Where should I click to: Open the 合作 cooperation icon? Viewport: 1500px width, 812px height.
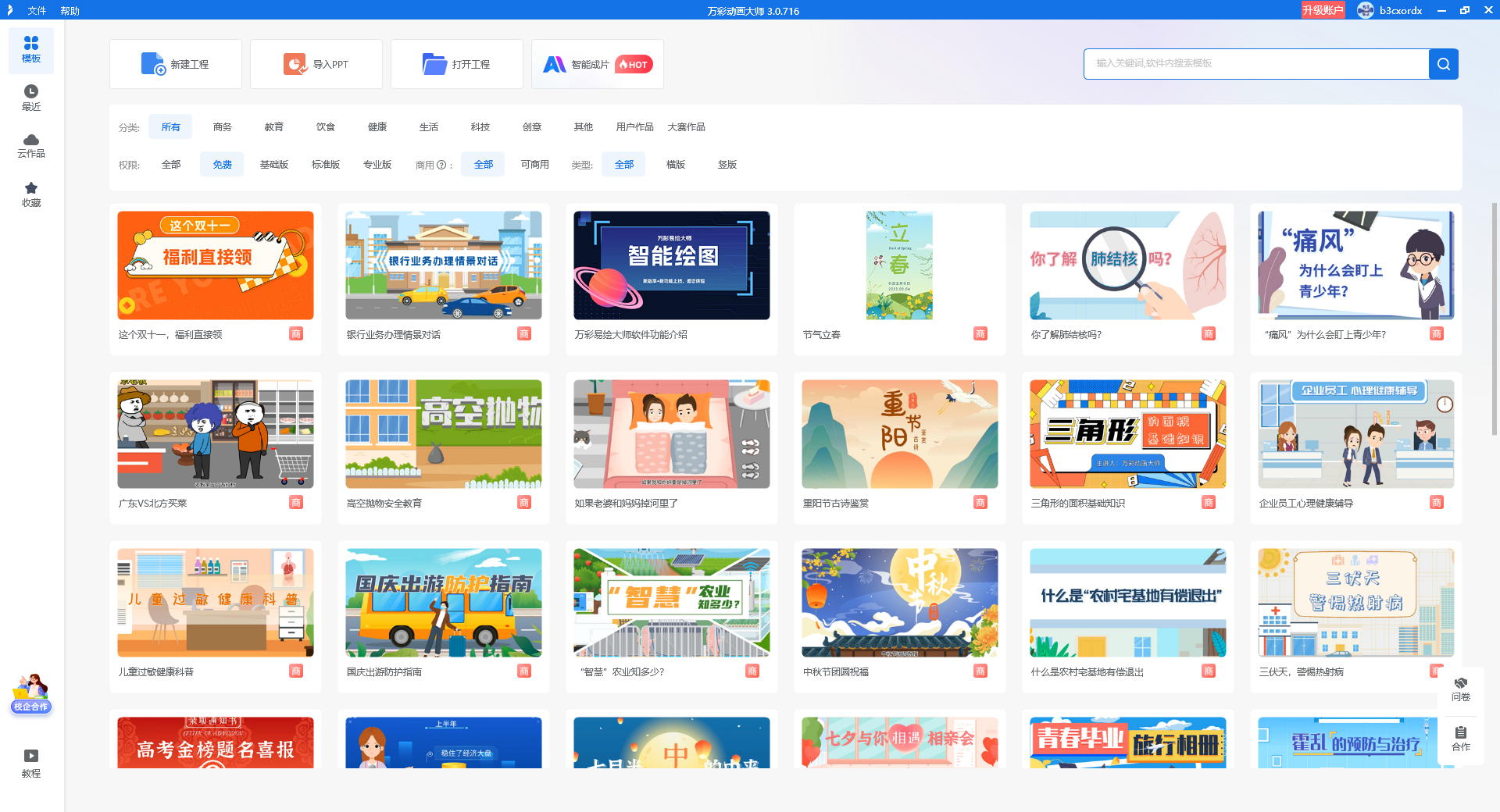pyautogui.click(x=1460, y=739)
